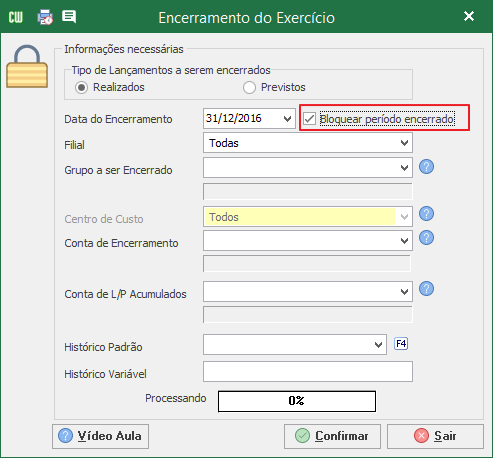
Task: Click the golden padlock icon
Action: point(27,67)
